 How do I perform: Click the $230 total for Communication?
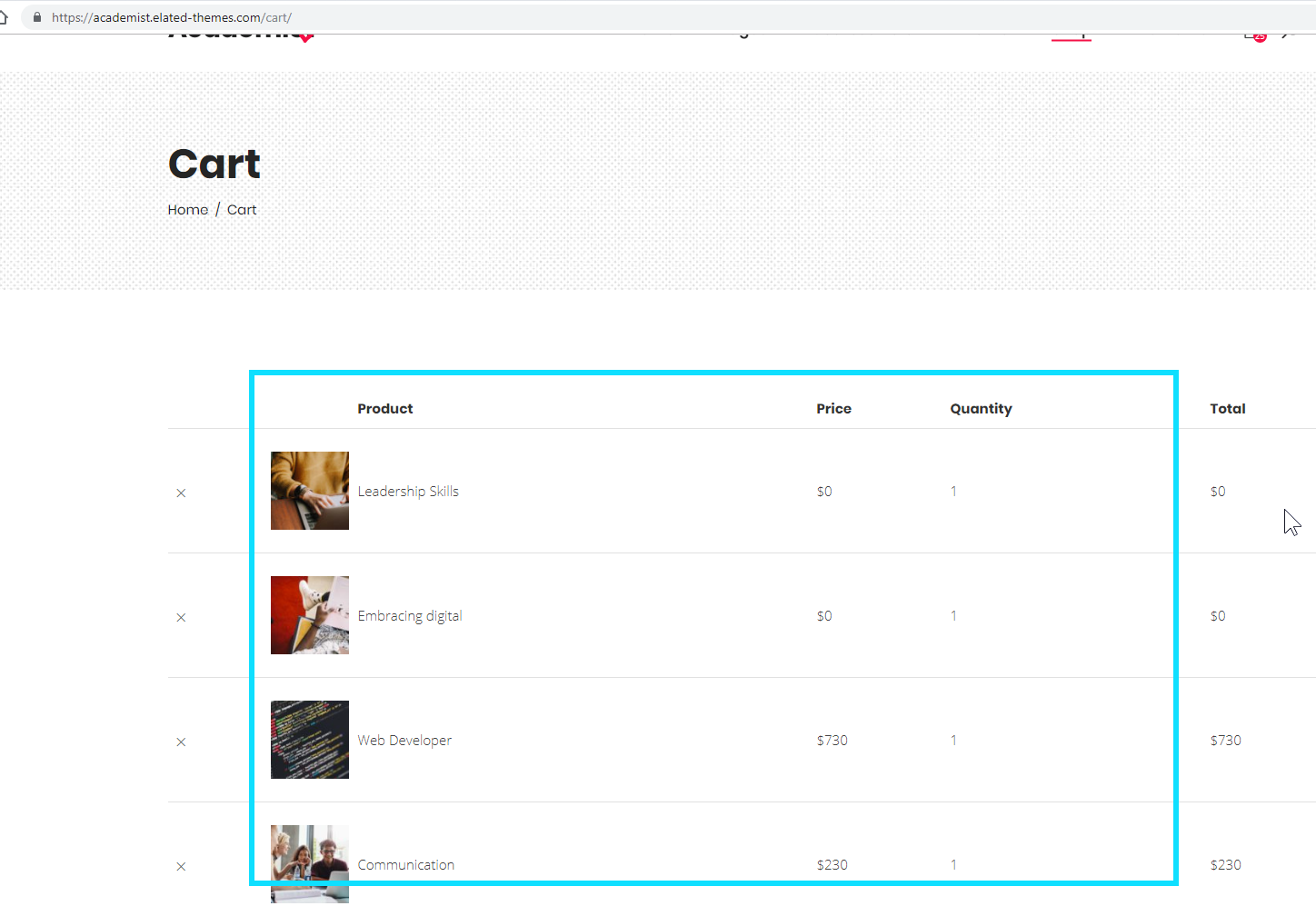click(1226, 865)
